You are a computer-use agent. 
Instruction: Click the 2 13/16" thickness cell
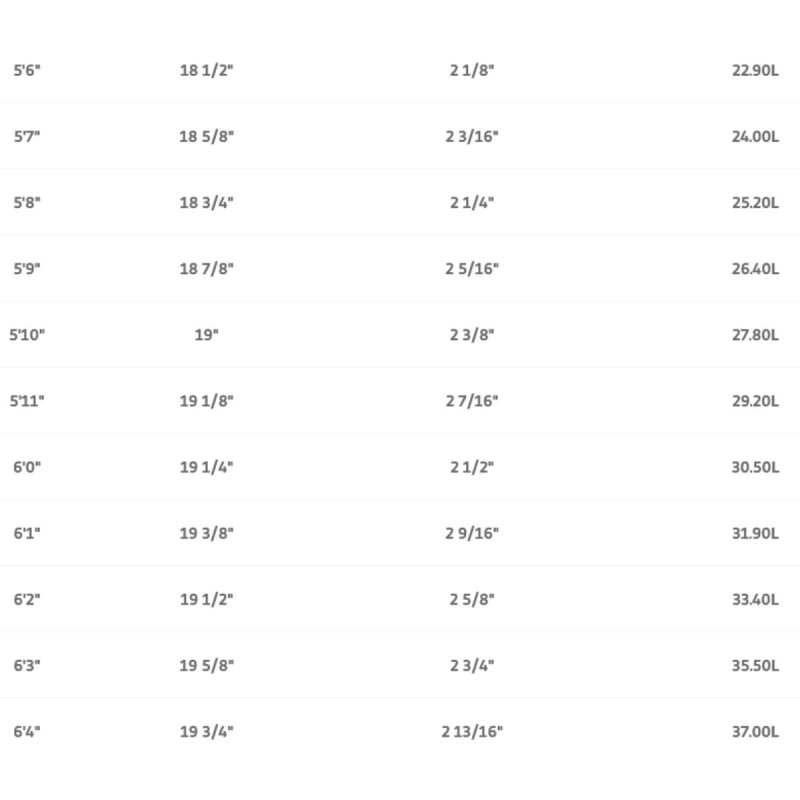tap(472, 730)
